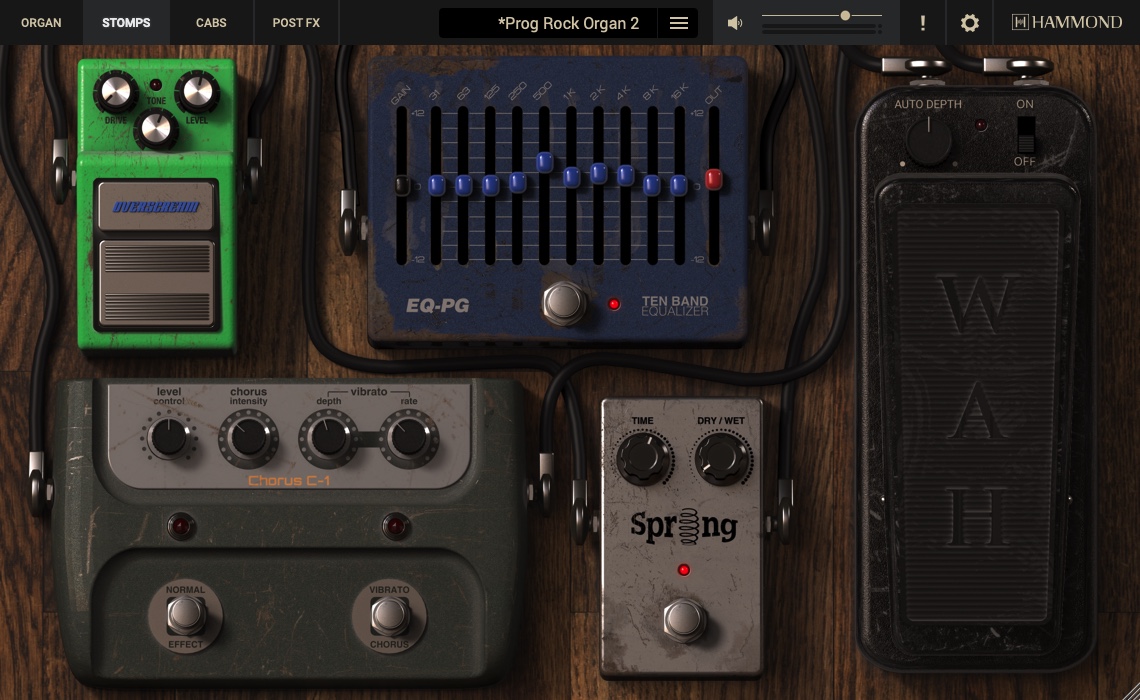Screen dimensions: 1140x700
Task: Toggle the Vibrato/Chorus footswitch
Action: 389,616
